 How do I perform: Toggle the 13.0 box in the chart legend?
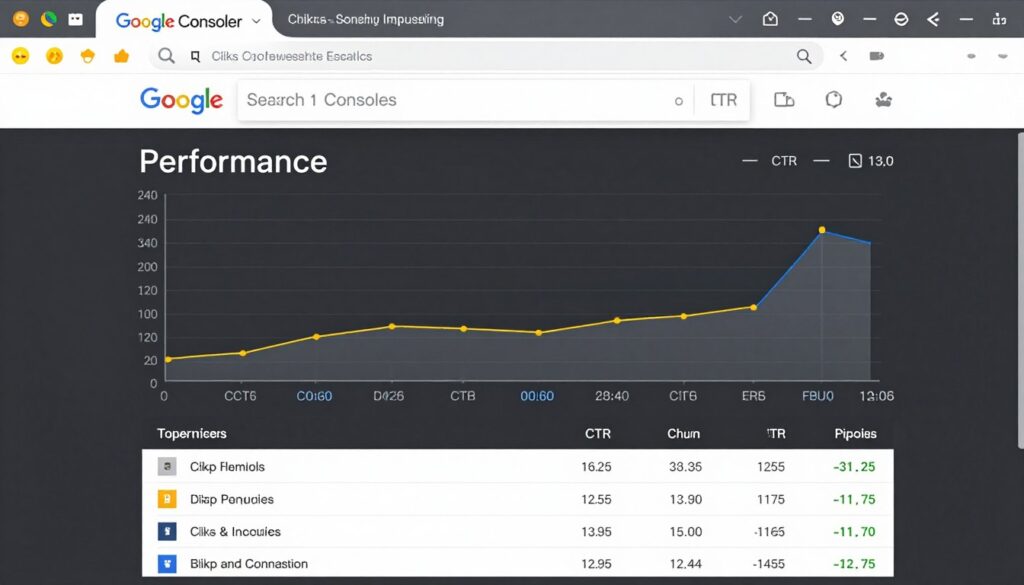coord(871,161)
